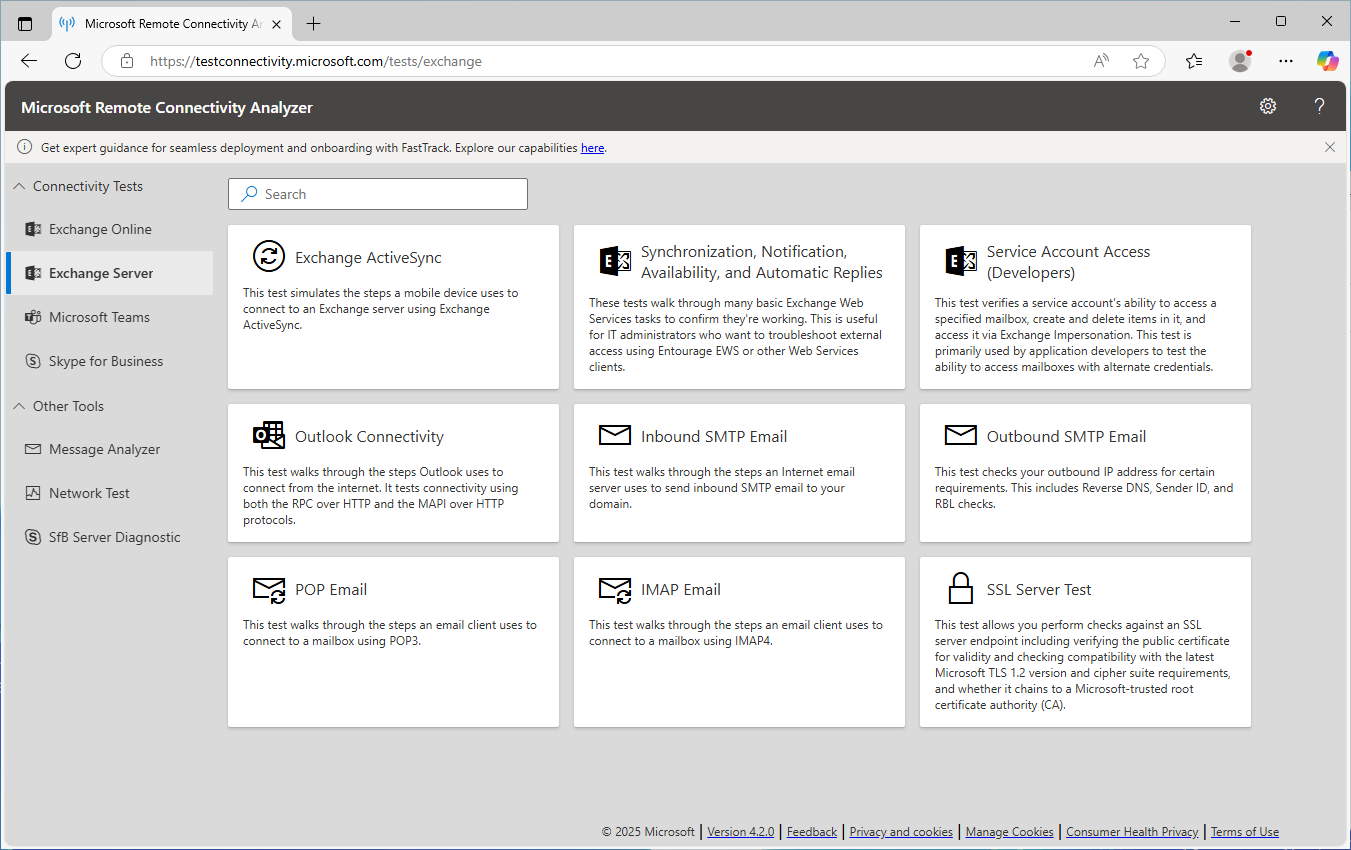Viewport: 1351px width, 850px height.
Task: Open the help question mark icon
Action: [1320, 106]
